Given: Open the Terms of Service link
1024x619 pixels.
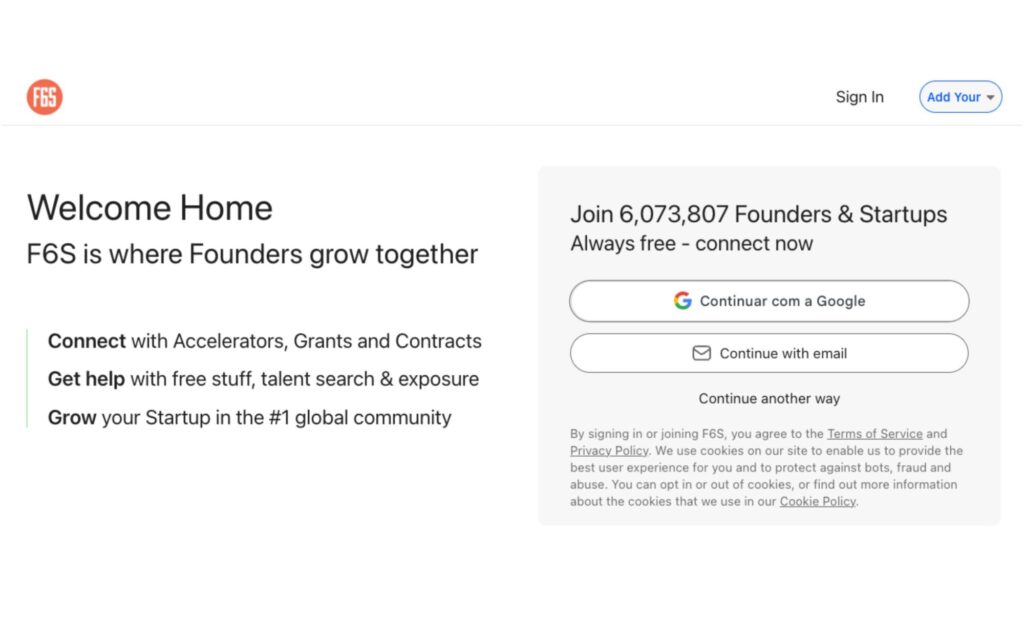Looking at the screenshot, I should (874, 434).
